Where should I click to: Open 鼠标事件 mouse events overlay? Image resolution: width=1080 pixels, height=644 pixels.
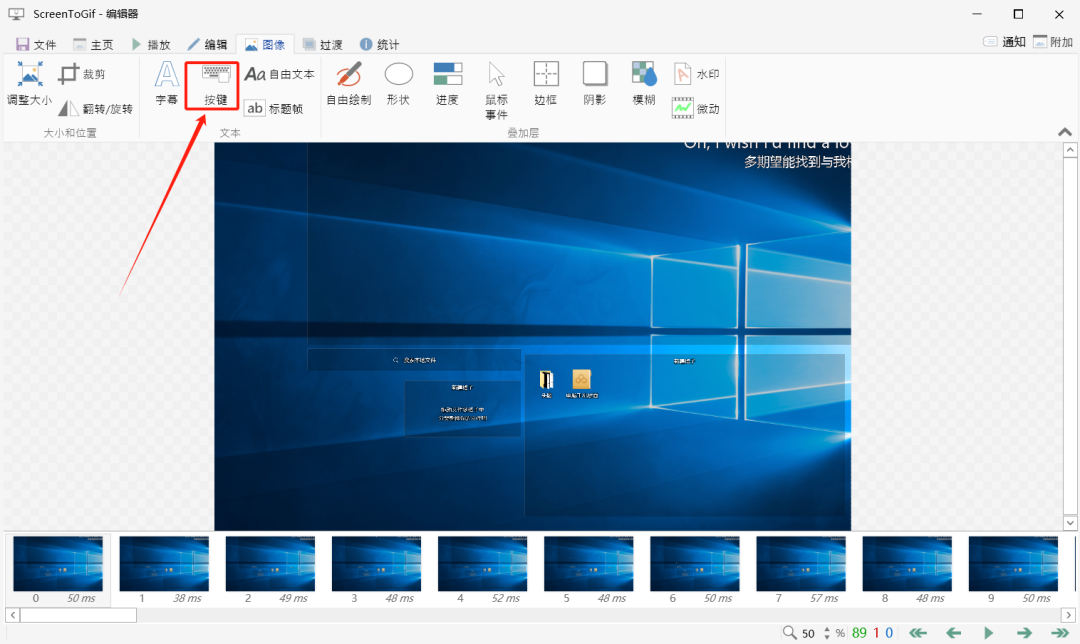(497, 91)
